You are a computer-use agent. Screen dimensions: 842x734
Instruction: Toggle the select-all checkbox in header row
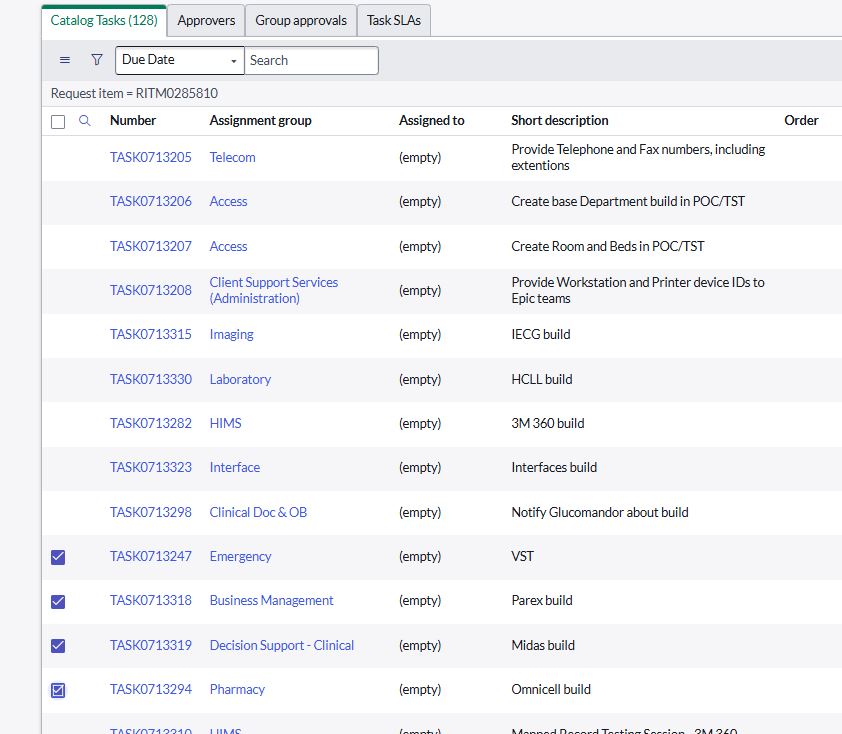58,122
